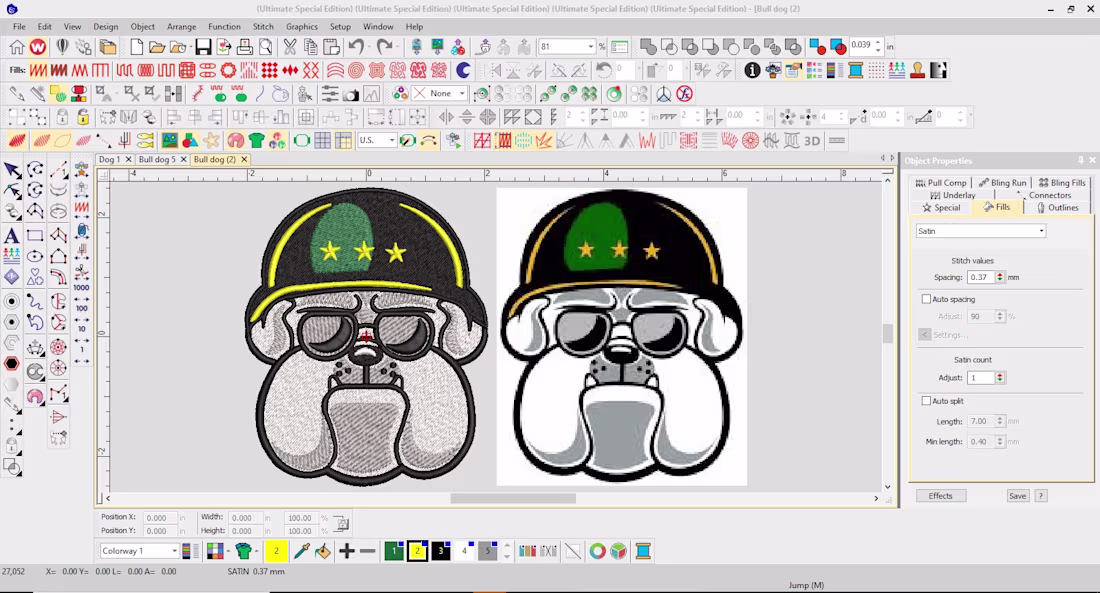Select black color swatch 3
1100x593 pixels.
(441, 551)
